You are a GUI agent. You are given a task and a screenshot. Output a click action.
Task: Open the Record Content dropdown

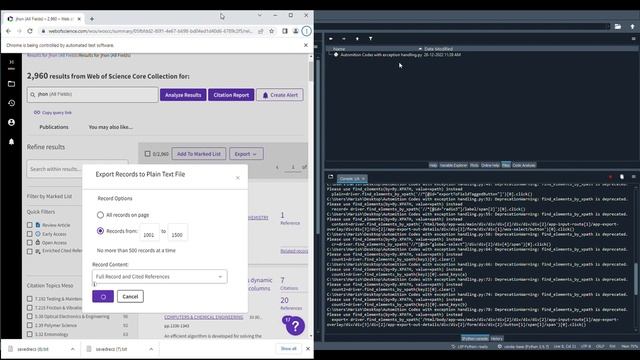pos(160,277)
